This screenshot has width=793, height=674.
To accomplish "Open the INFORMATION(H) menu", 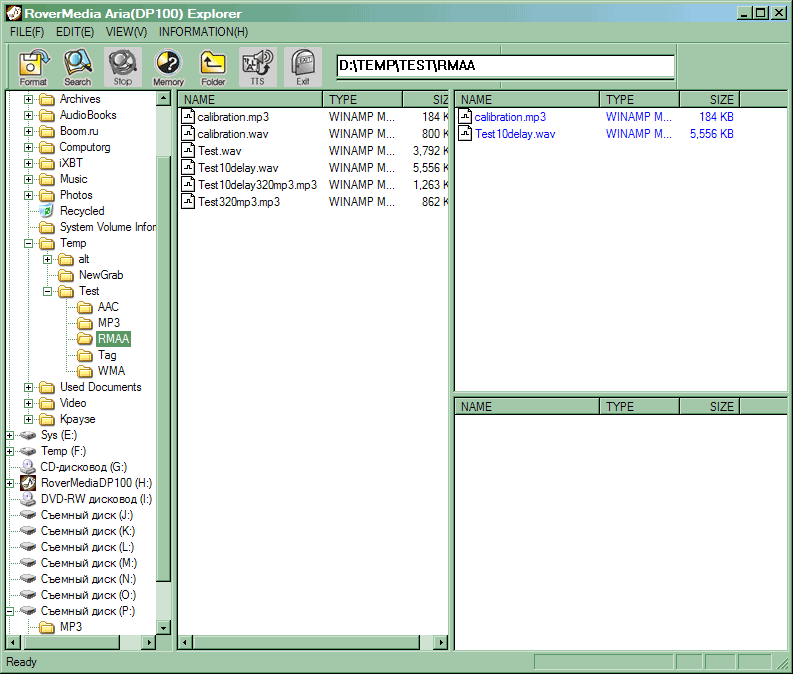I will tap(203, 32).
